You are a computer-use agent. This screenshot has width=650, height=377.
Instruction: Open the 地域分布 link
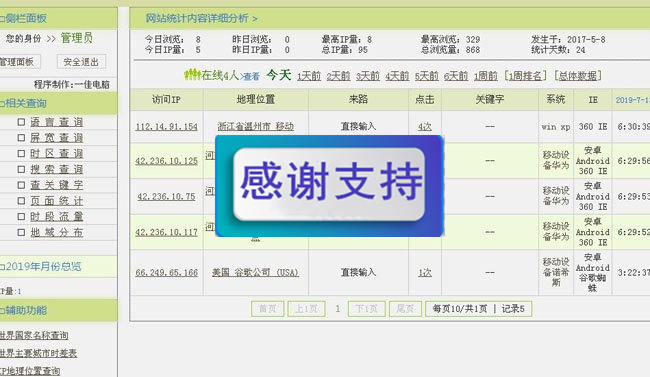(x=56, y=232)
